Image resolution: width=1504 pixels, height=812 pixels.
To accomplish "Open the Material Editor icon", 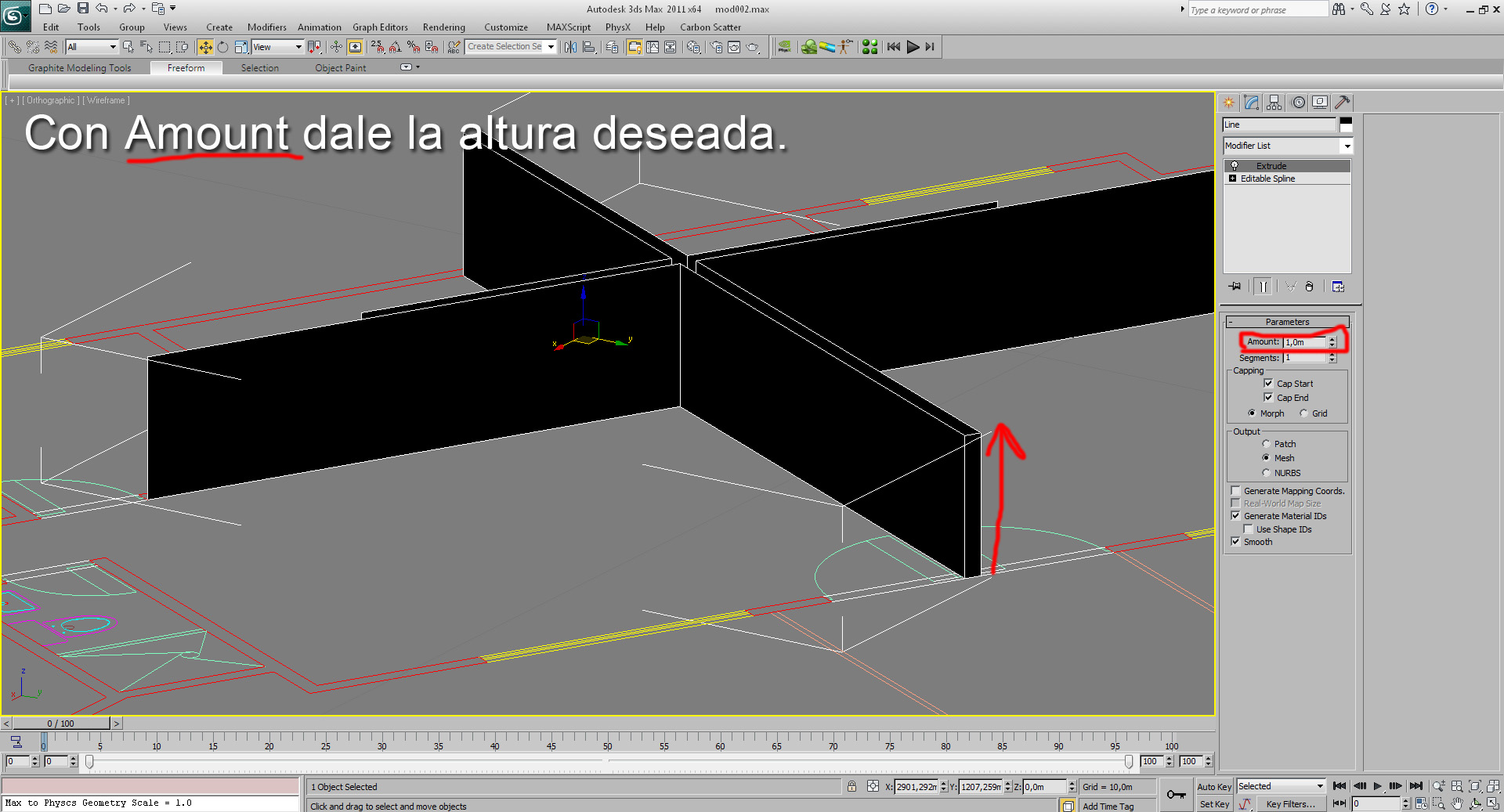I will 693,47.
